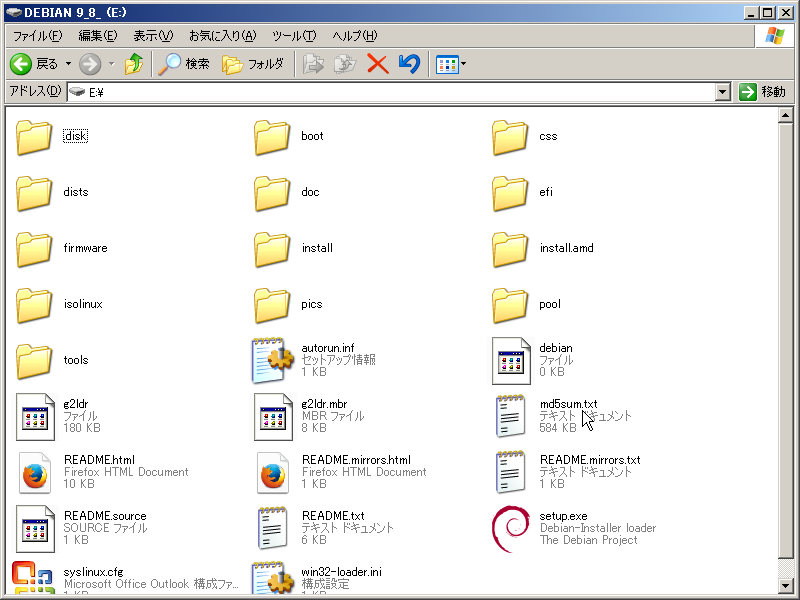Open the Forward history dropdown arrow
800x600 pixels.
point(112,64)
